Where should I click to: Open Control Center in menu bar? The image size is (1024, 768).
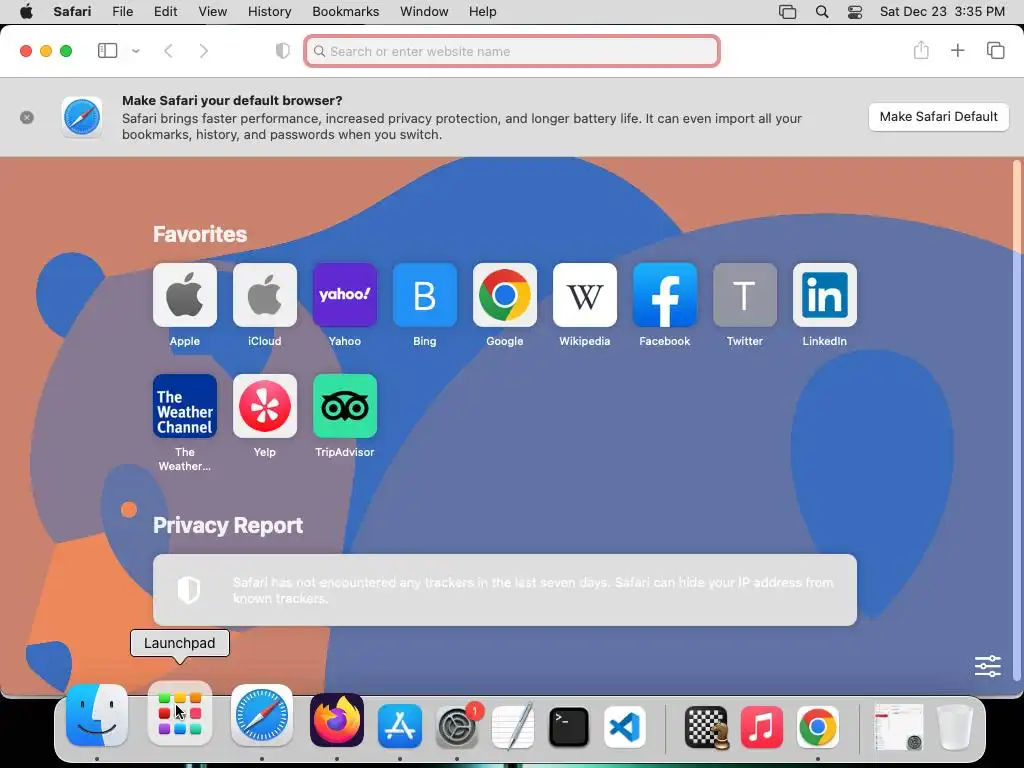[855, 12]
